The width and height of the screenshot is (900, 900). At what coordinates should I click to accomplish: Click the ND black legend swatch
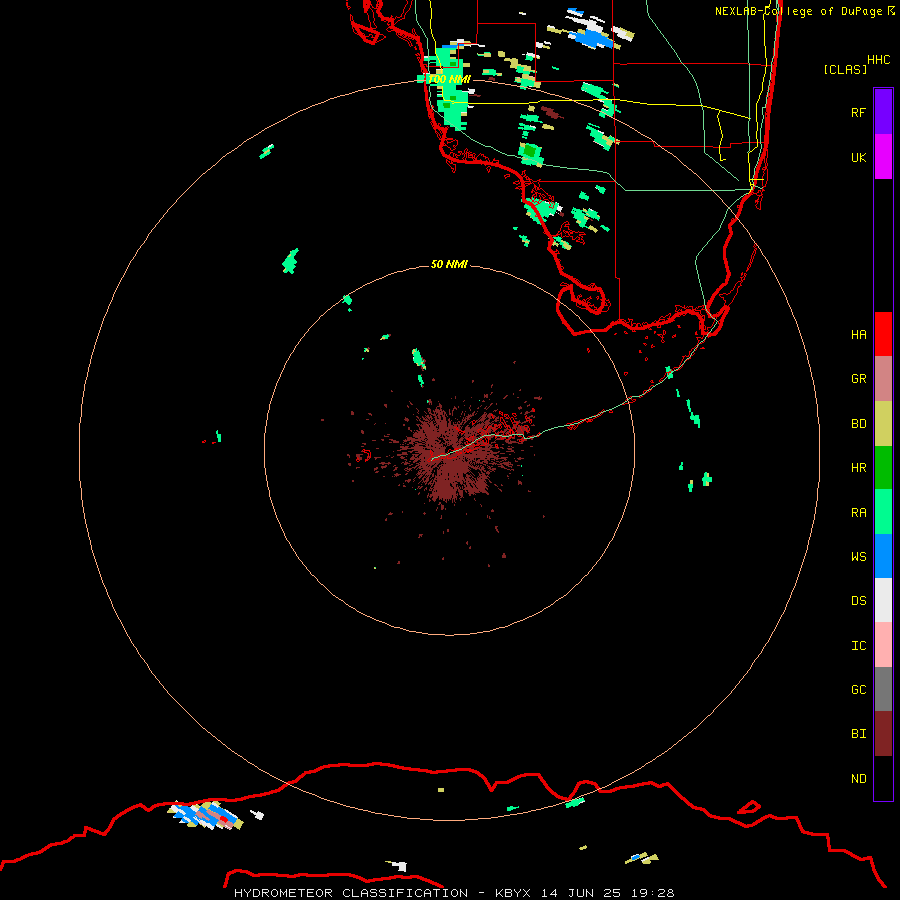pos(883,778)
